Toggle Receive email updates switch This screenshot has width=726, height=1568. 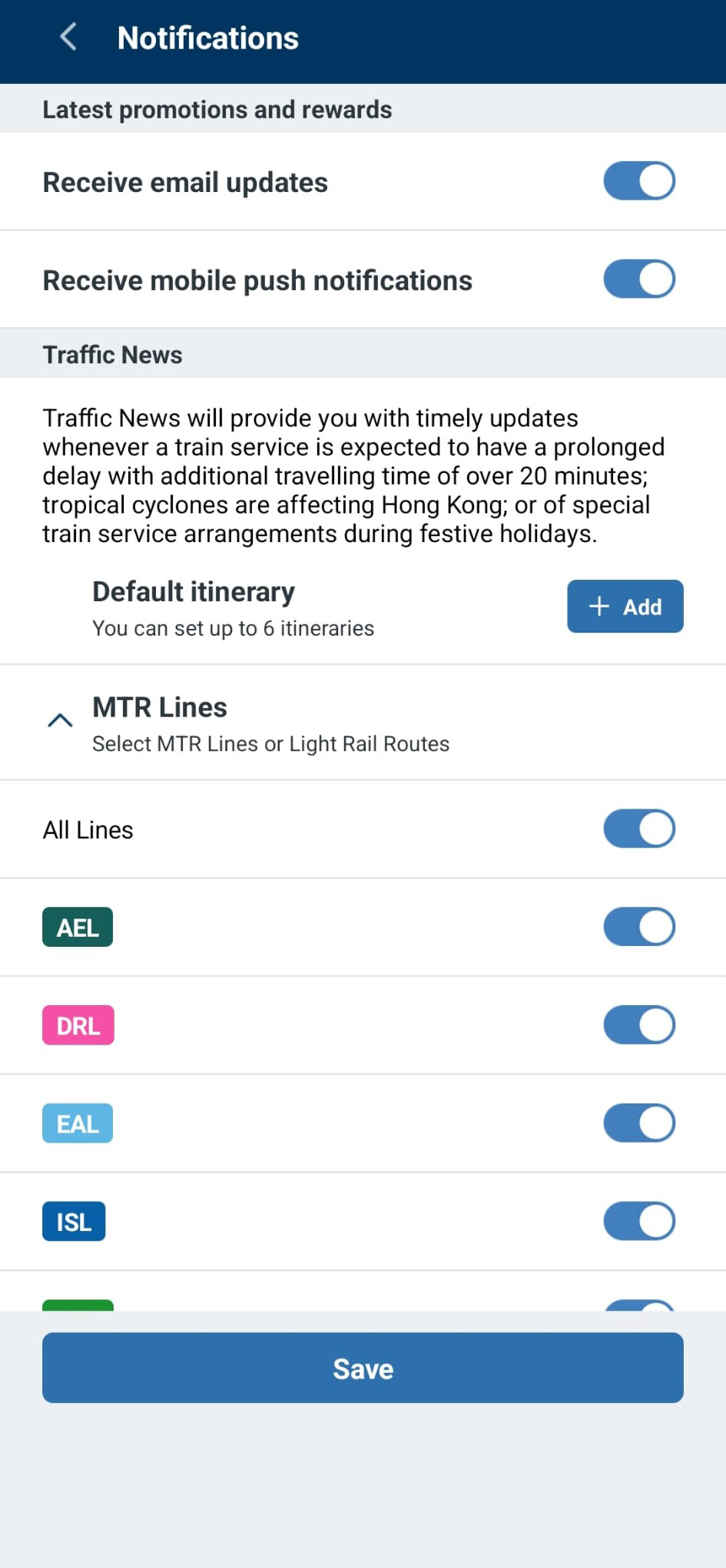639,181
